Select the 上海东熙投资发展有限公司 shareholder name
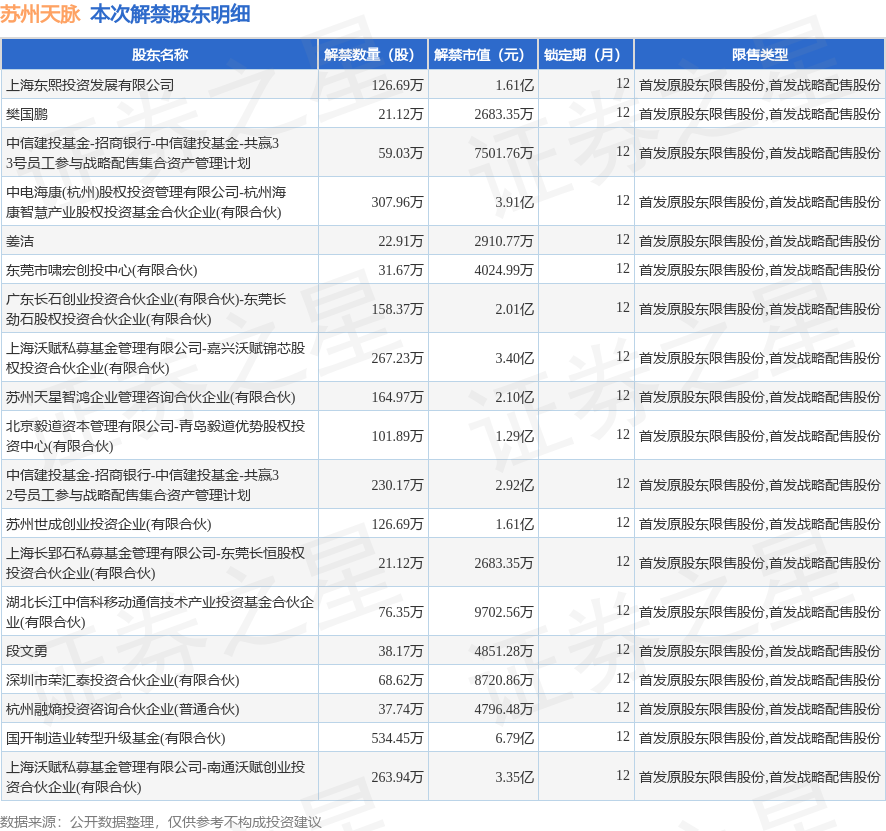 pyautogui.click(x=90, y=85)
